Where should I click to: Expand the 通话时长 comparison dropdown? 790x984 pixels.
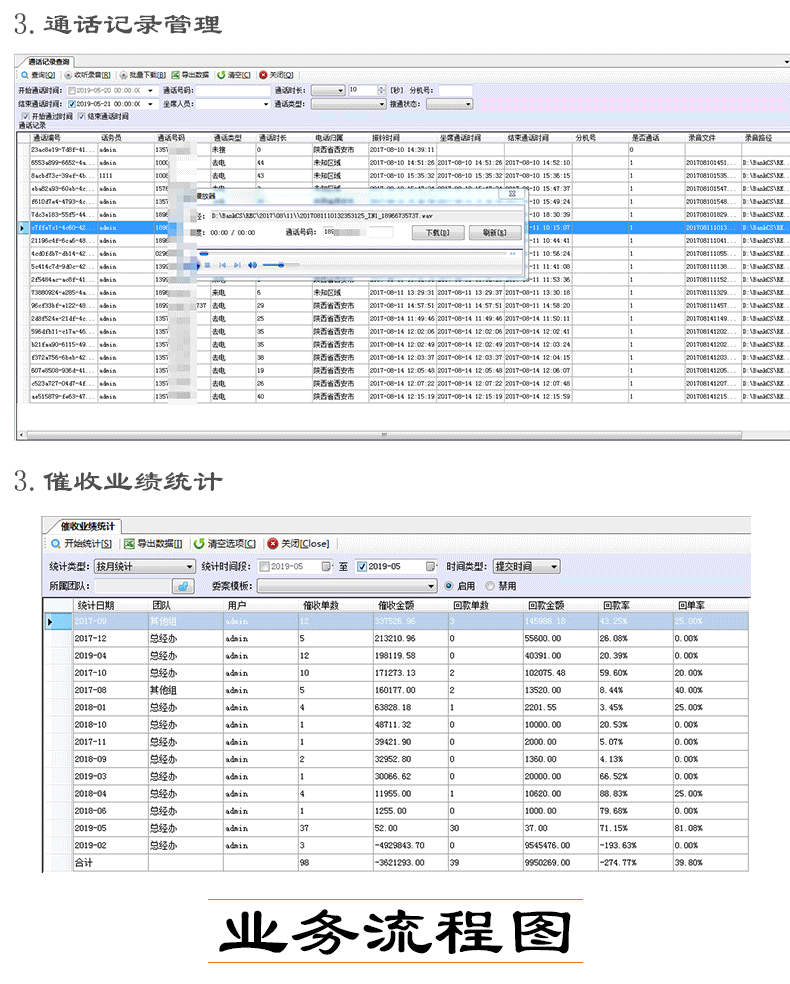click(x=340, y=91)
